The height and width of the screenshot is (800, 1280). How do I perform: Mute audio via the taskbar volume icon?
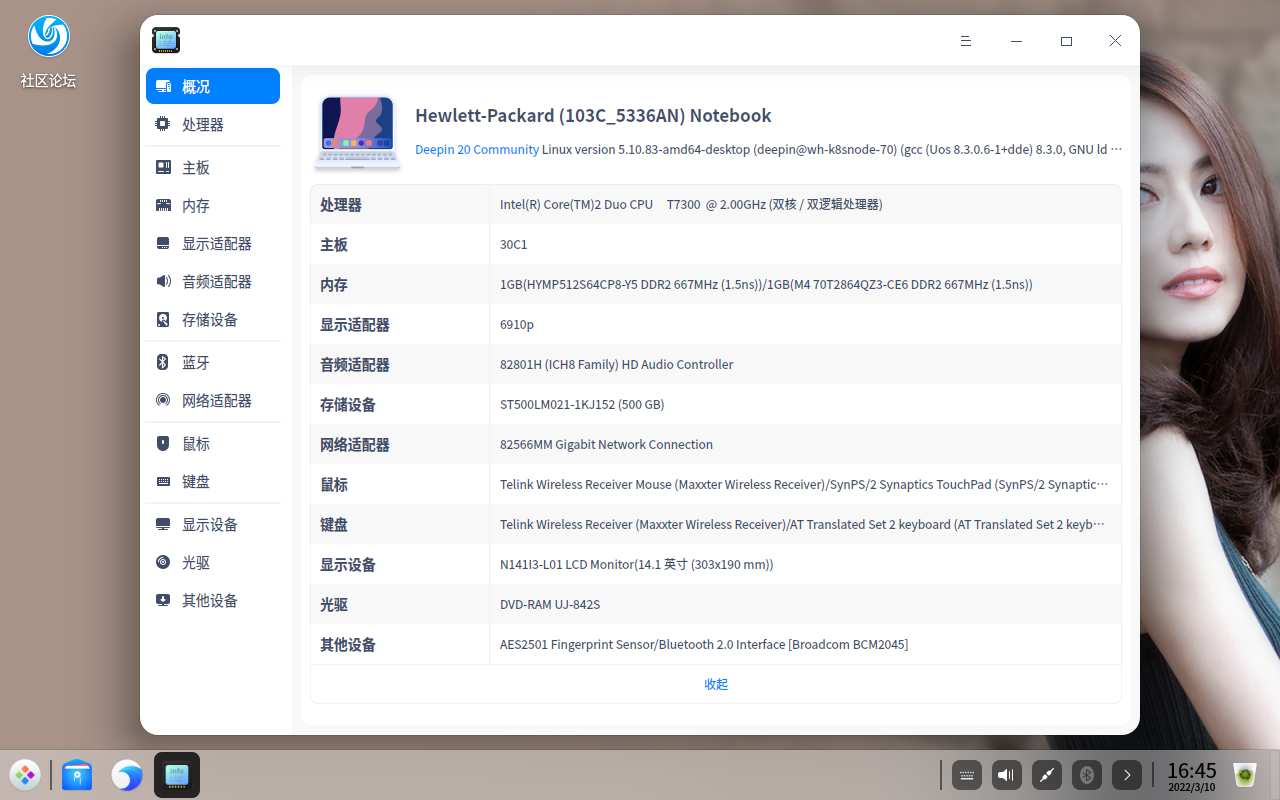tap(1006, 775)
